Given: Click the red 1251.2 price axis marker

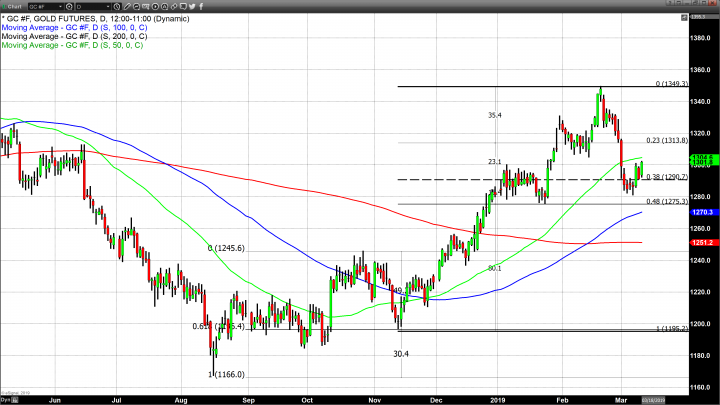Looking at the screenshot, I should pos(701,242).
